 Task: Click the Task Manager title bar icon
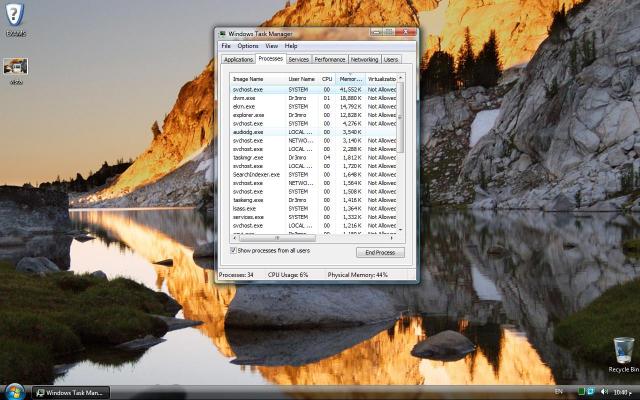pos(222,34)
